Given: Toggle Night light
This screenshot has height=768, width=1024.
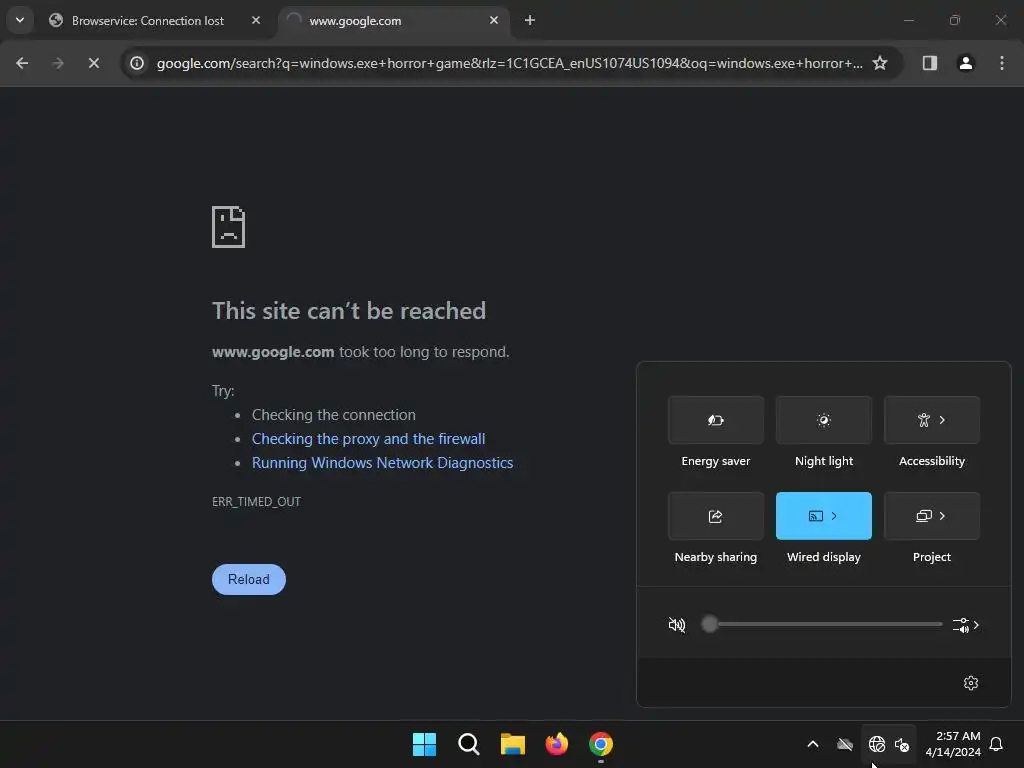Looking at the screenshot, I should (824, 420).
